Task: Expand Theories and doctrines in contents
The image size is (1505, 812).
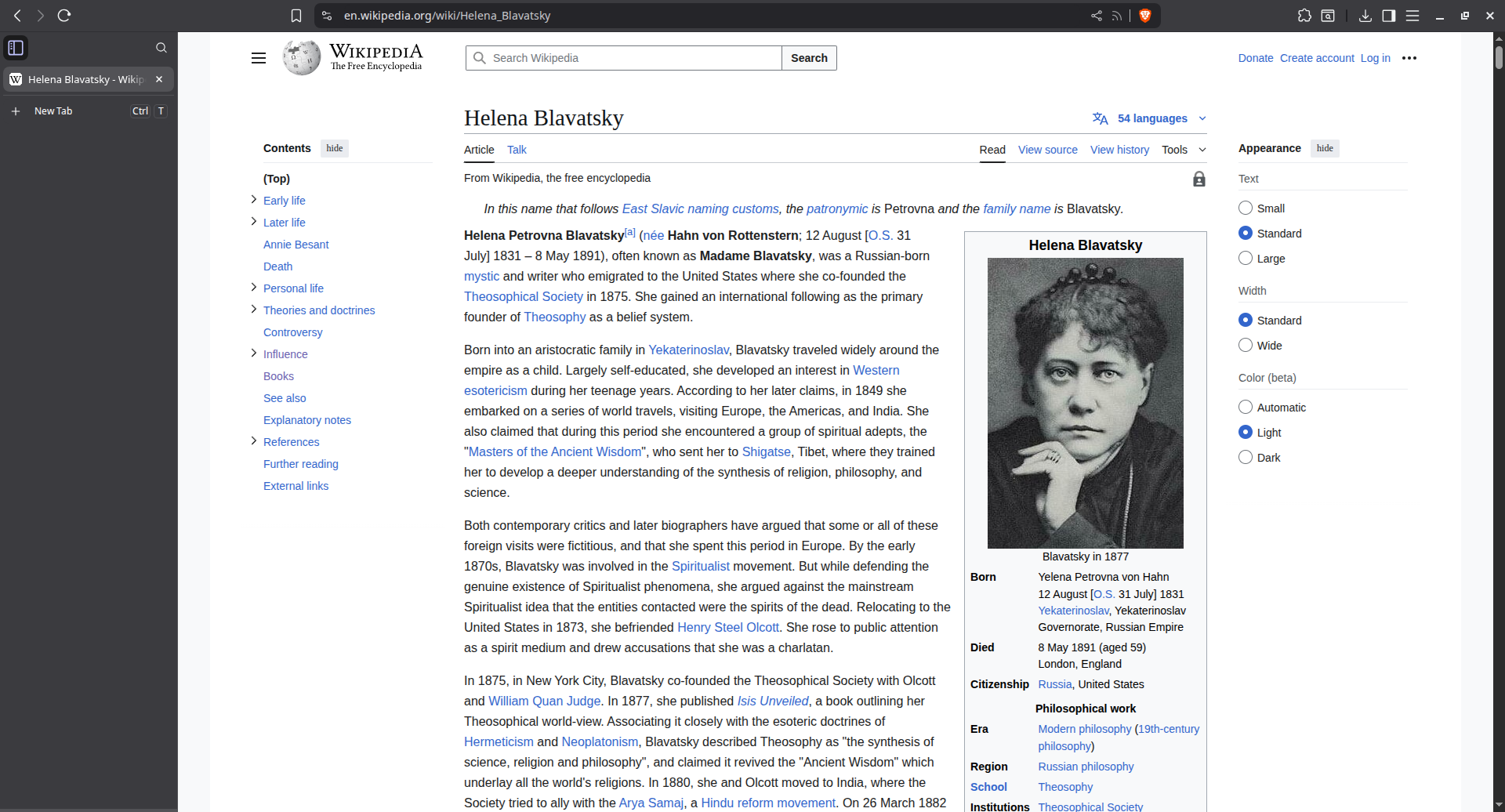Action: click(254, 310)
